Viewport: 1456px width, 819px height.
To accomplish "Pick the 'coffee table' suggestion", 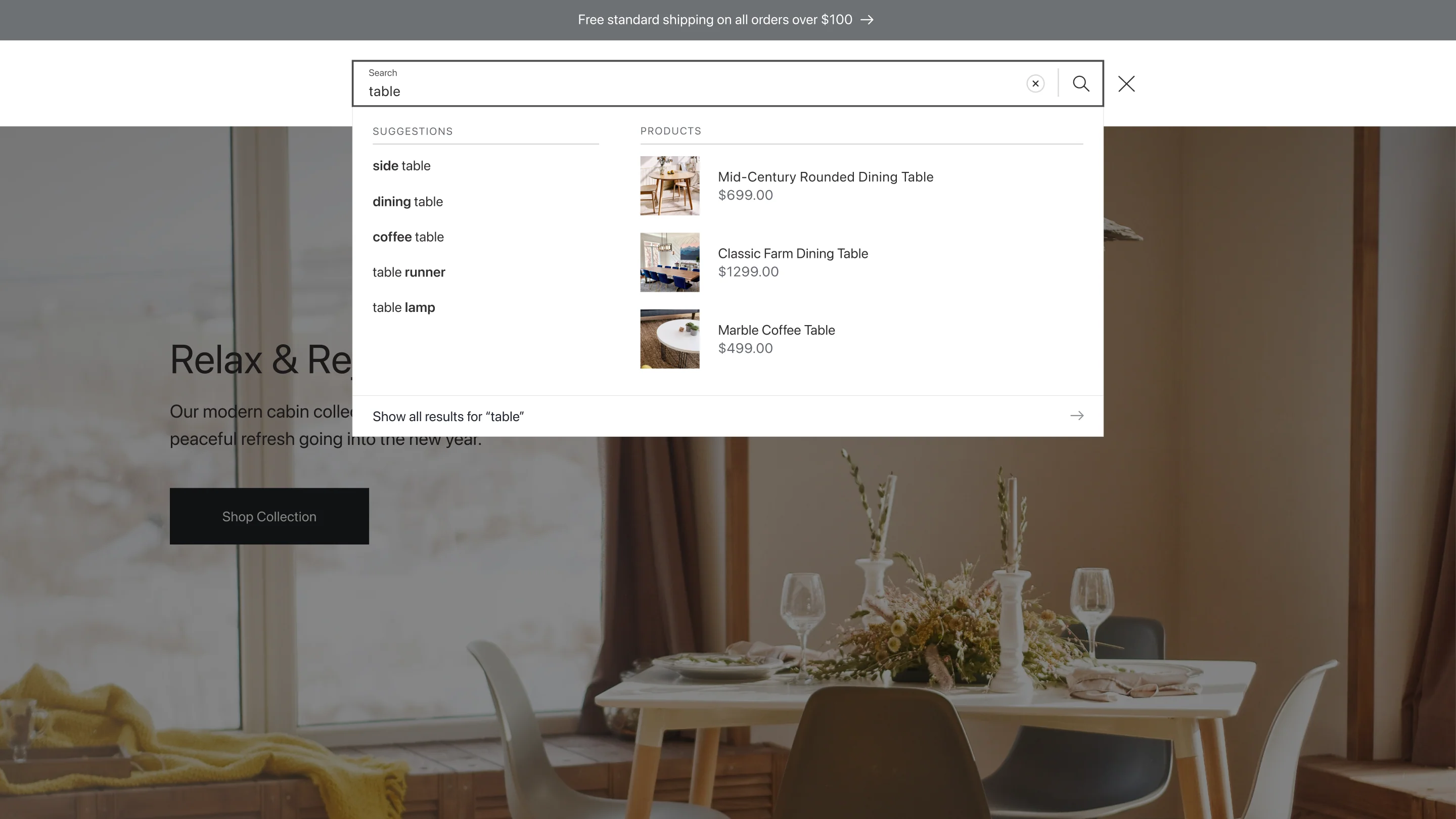I will pyautogui.click(x=408, y=237).
